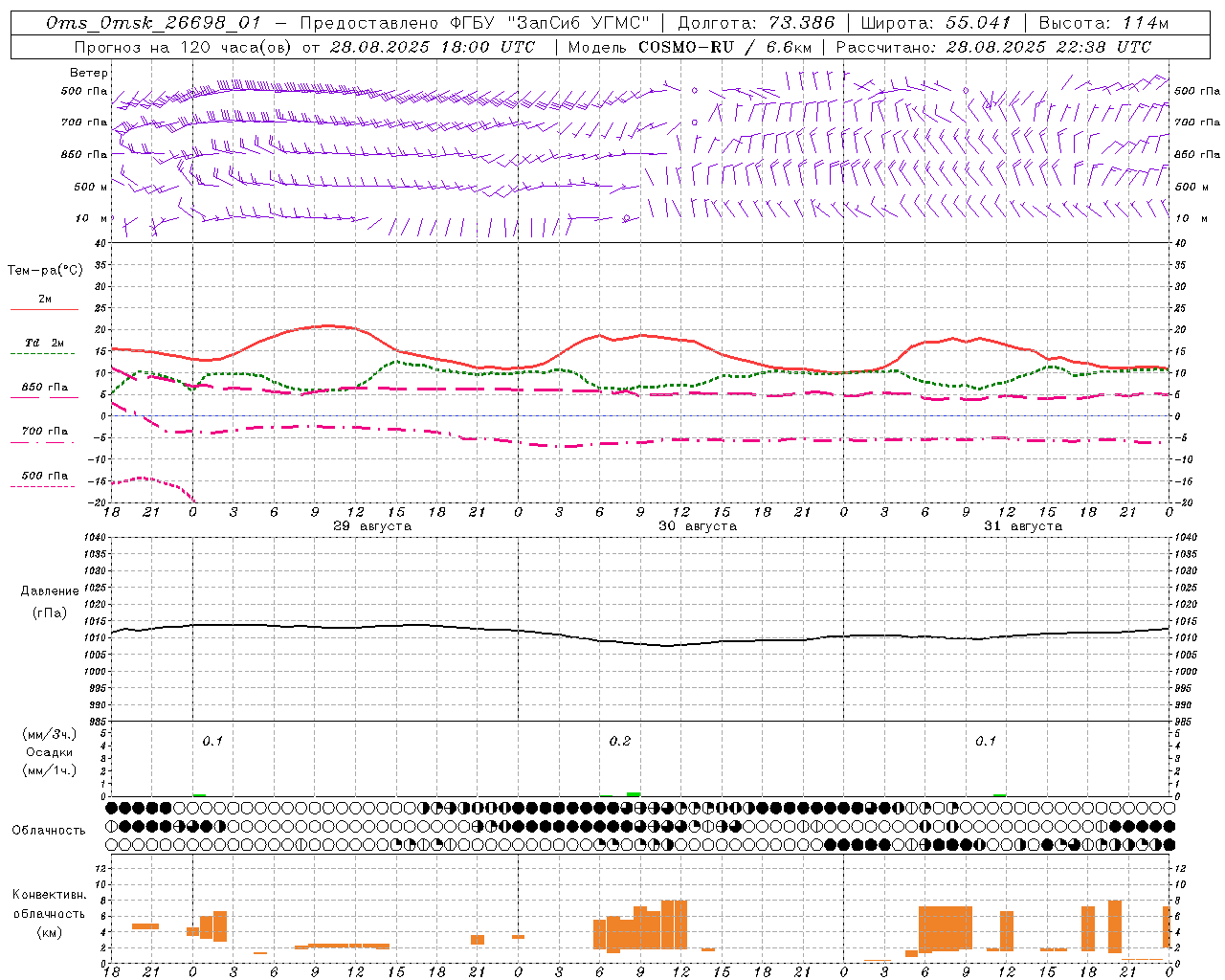This screenshot has height=980, width=1225.
Task: Click the Td 2м dew point legend entry
Action: (x=44, y=346)
